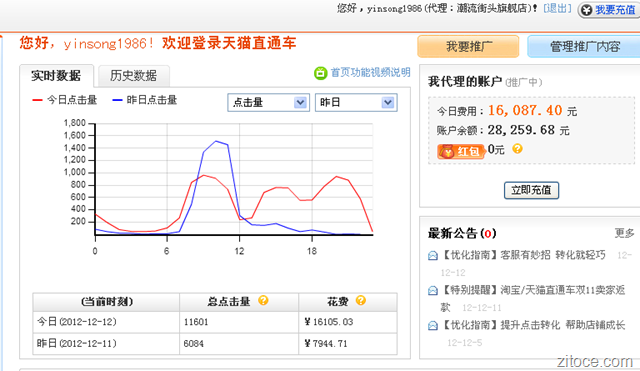The width and height of the screenshot is (640, 371).
Task: Click the blue 昨日点击量 legend marker
Action: (x=117, y=100)
